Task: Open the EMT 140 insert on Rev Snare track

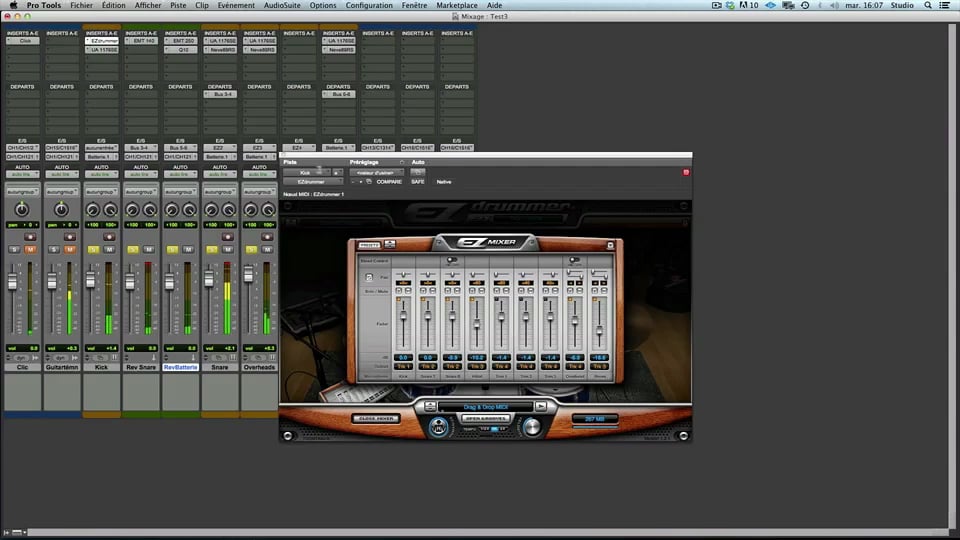Action: point(141,41)
